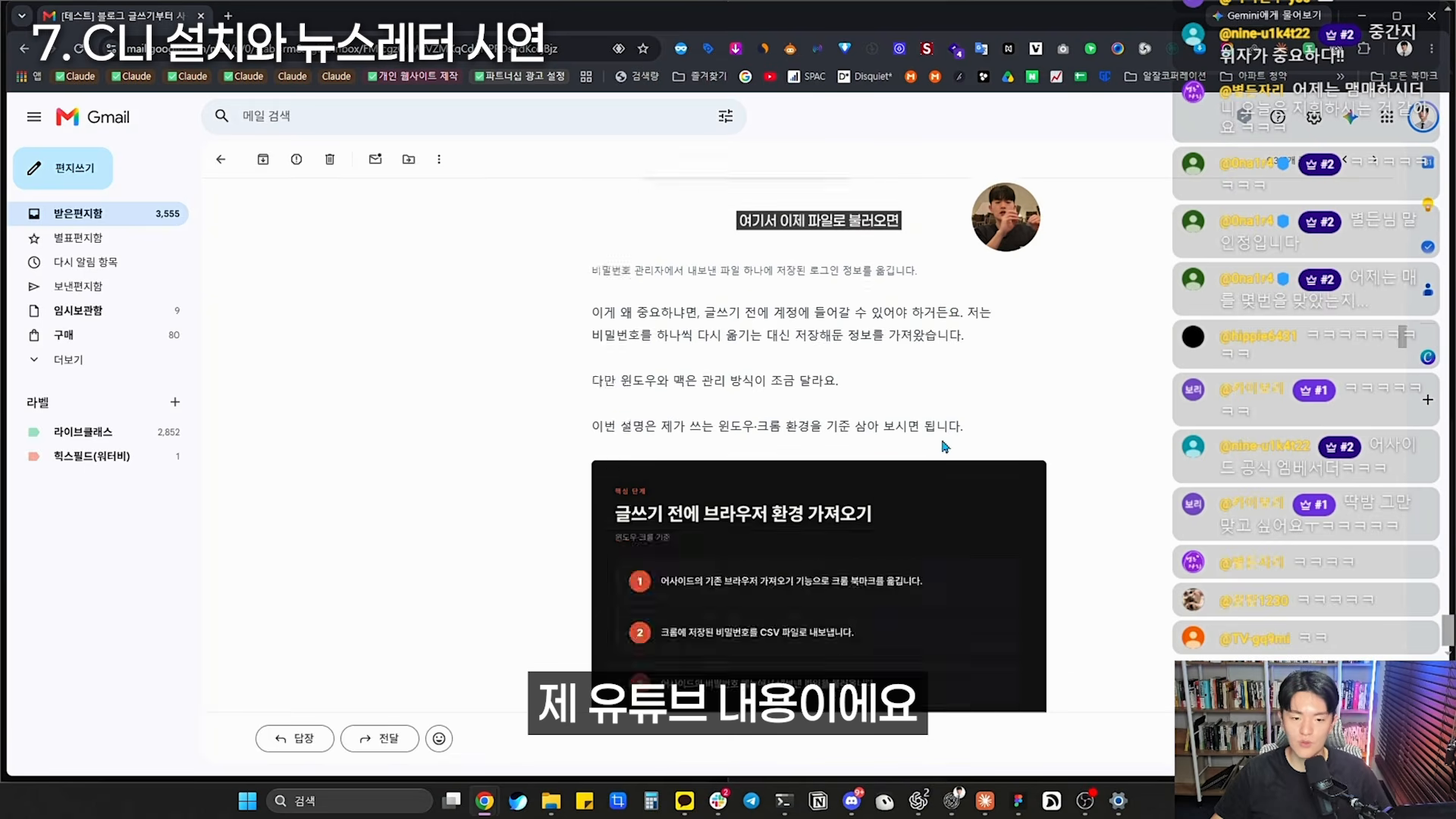Open Gmail settings gear icon
The width and height of the screenshot is (1456, 819).
1314,117
